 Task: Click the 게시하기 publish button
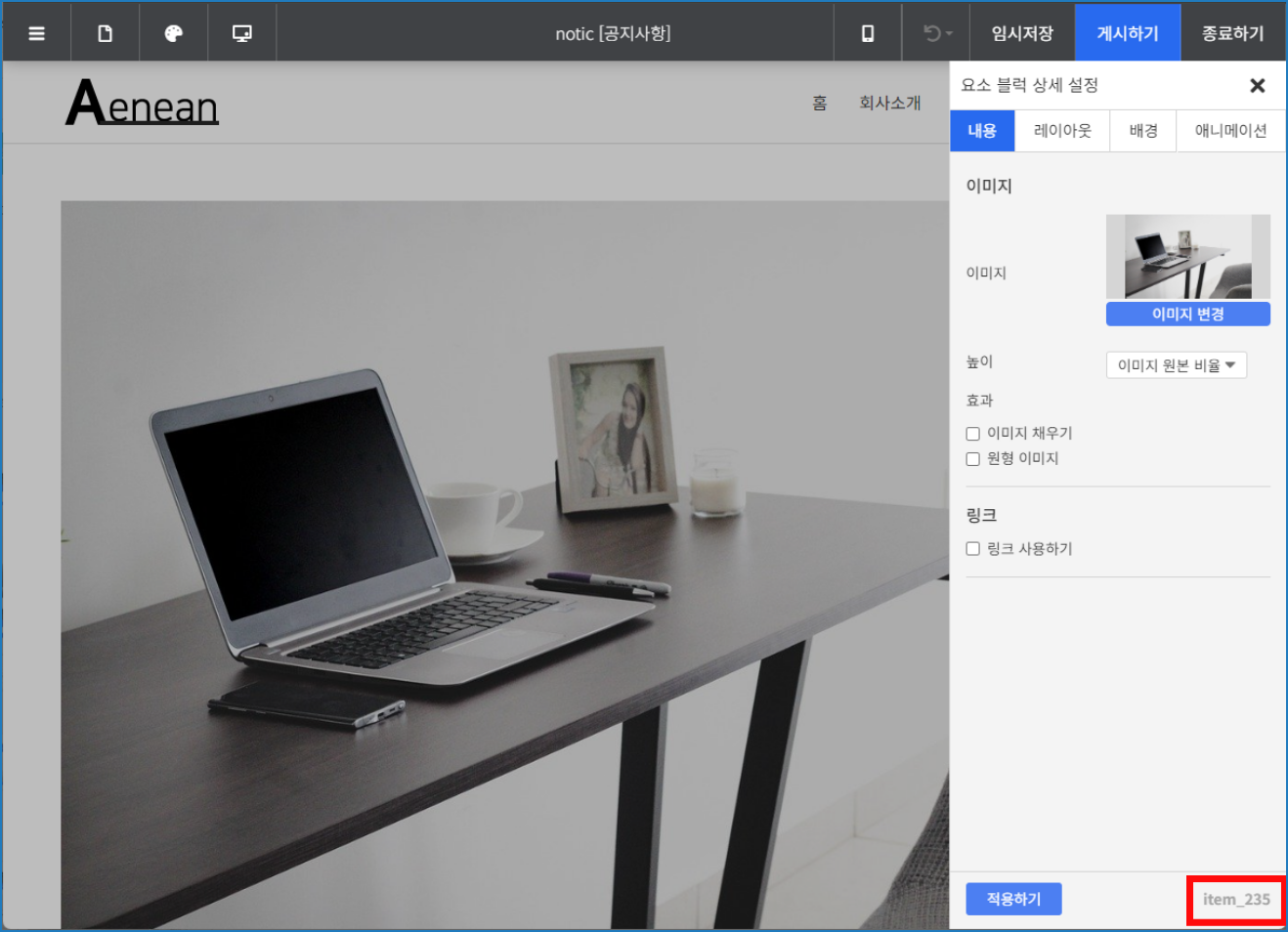click(x=1127, y=33)
